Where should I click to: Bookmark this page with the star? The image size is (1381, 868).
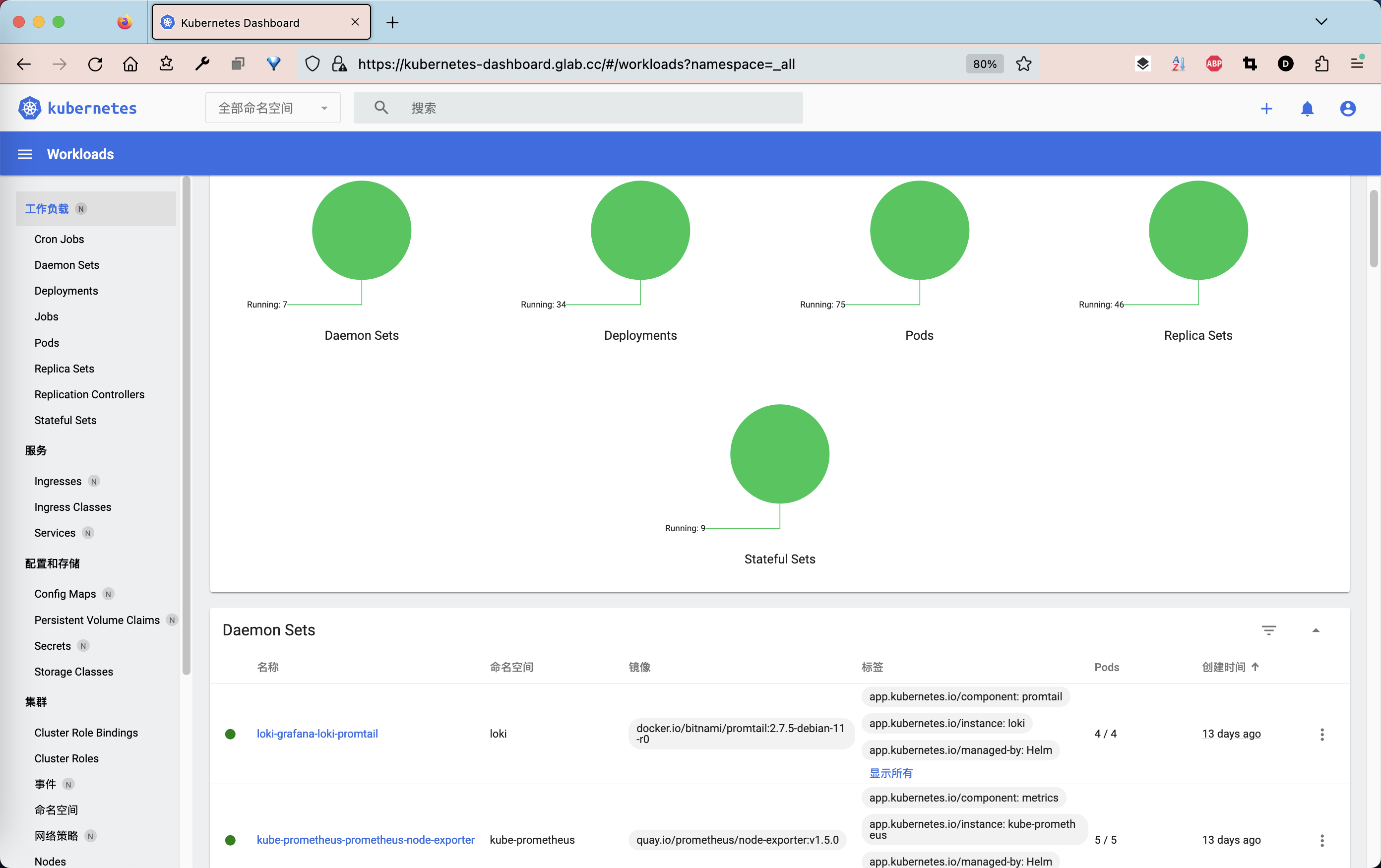pos(1024,63)
